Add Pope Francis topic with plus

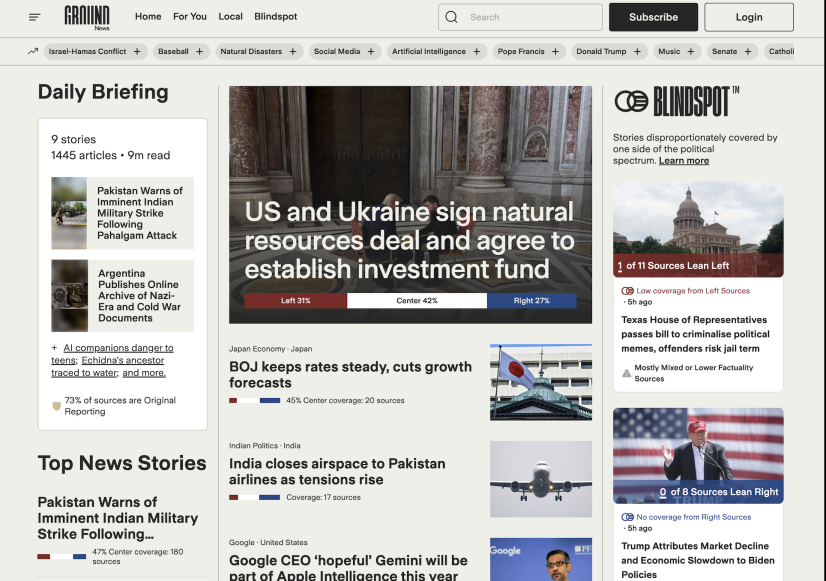(x=555, y=52)
